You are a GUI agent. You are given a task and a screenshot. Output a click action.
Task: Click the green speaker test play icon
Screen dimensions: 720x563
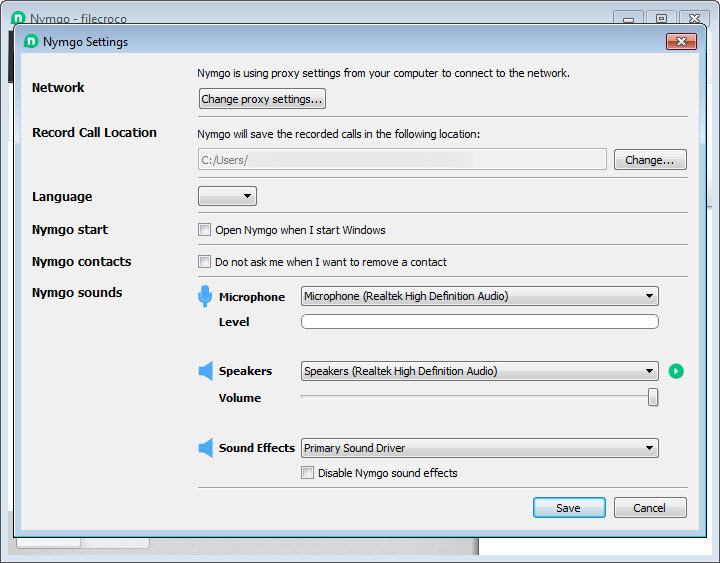(676, 371)
